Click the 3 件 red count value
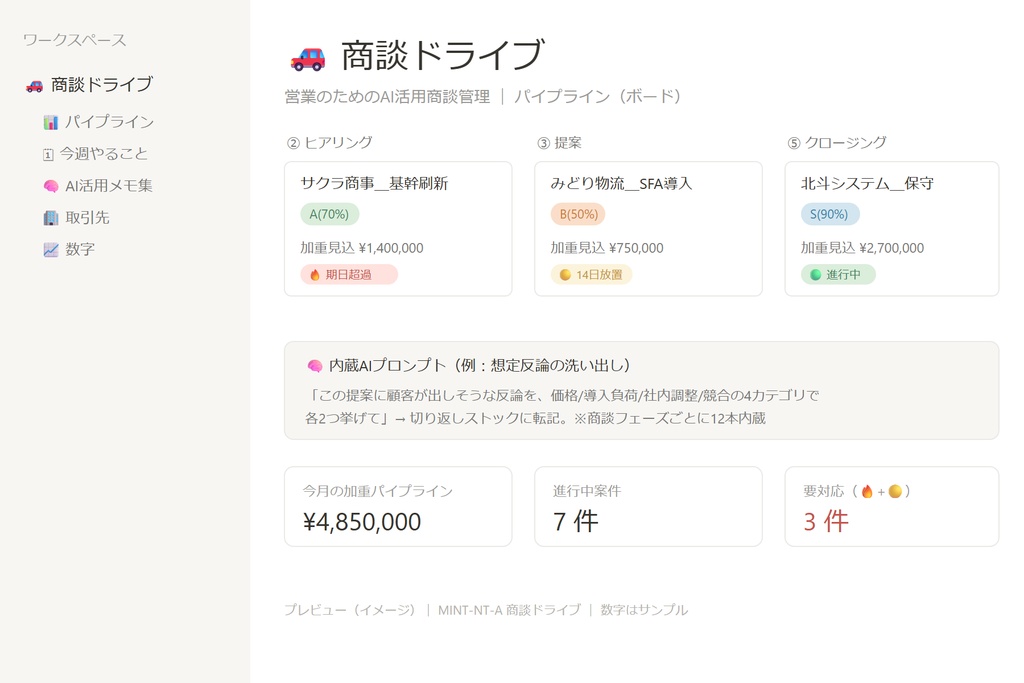This screenshot has height=683, width=1024. coord(825,522)
